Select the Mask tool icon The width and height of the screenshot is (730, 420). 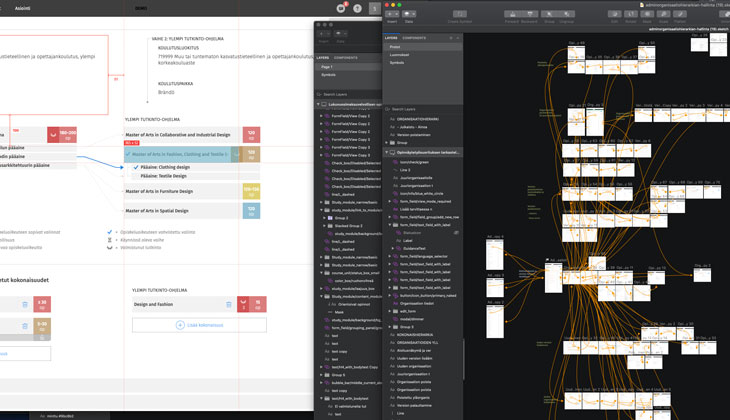647,14
